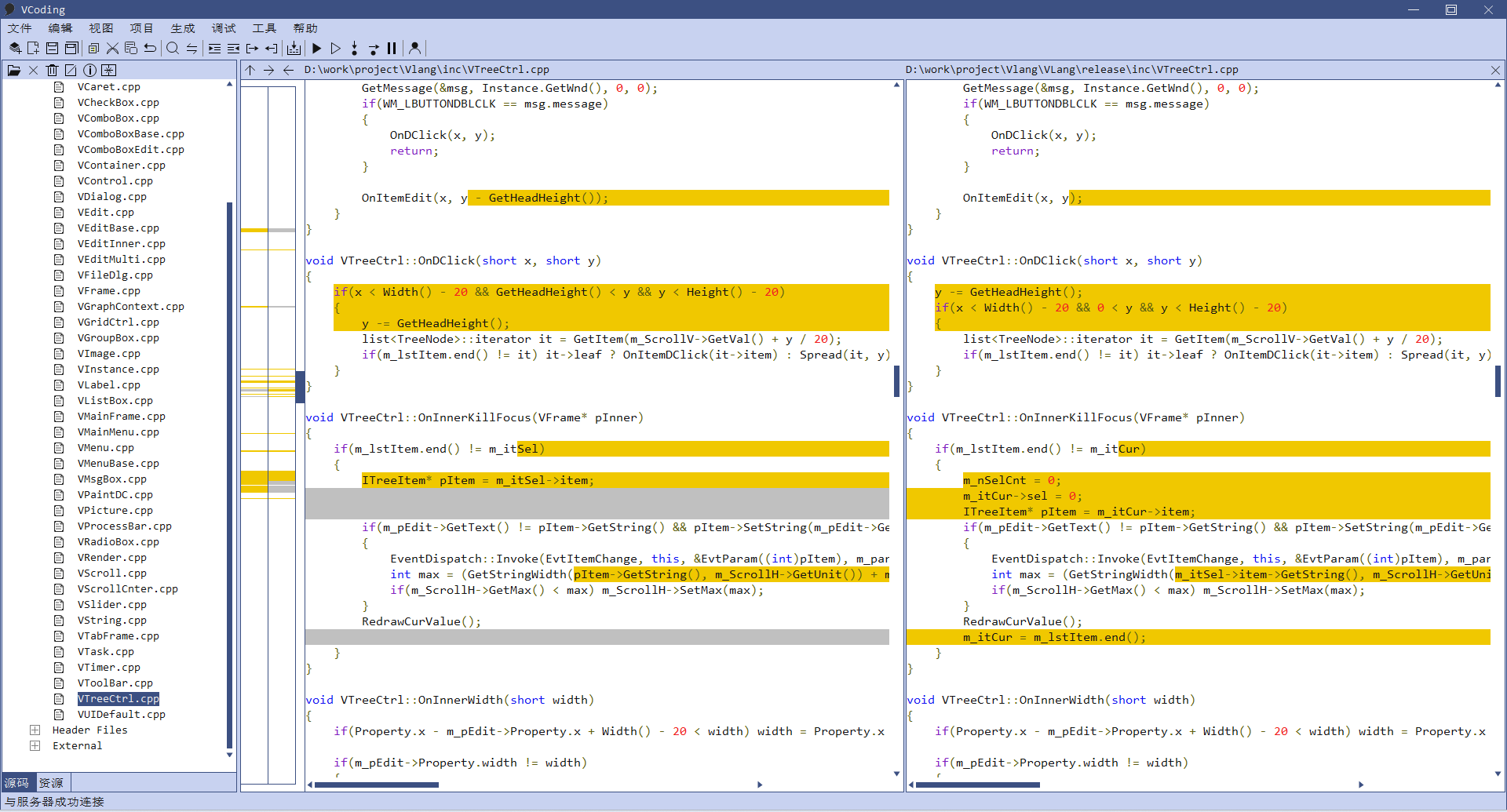Open search with the magnifier icon
This screenshot has width=1507, height=812.
173,48
